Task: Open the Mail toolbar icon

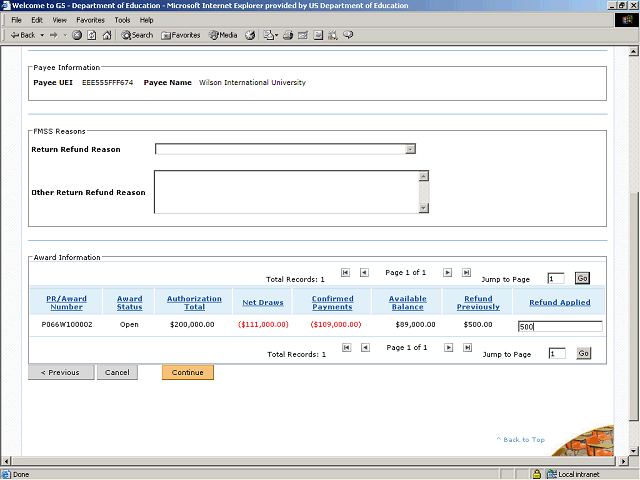Action: [270, 36]
